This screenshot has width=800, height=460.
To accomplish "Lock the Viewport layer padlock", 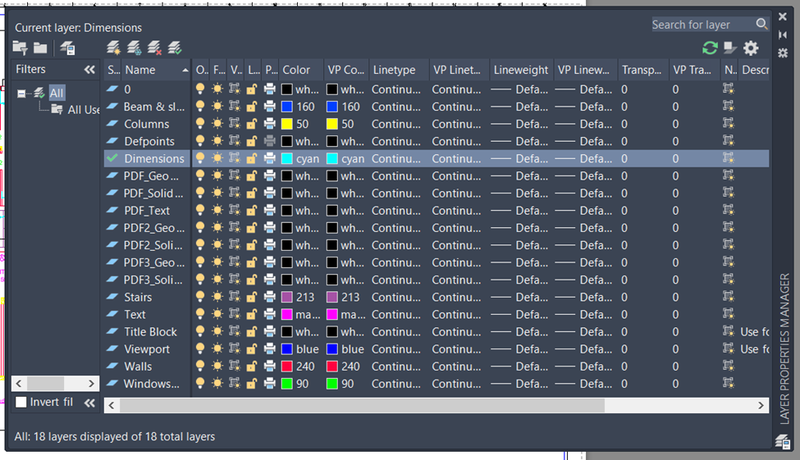I will click(252, 349).
